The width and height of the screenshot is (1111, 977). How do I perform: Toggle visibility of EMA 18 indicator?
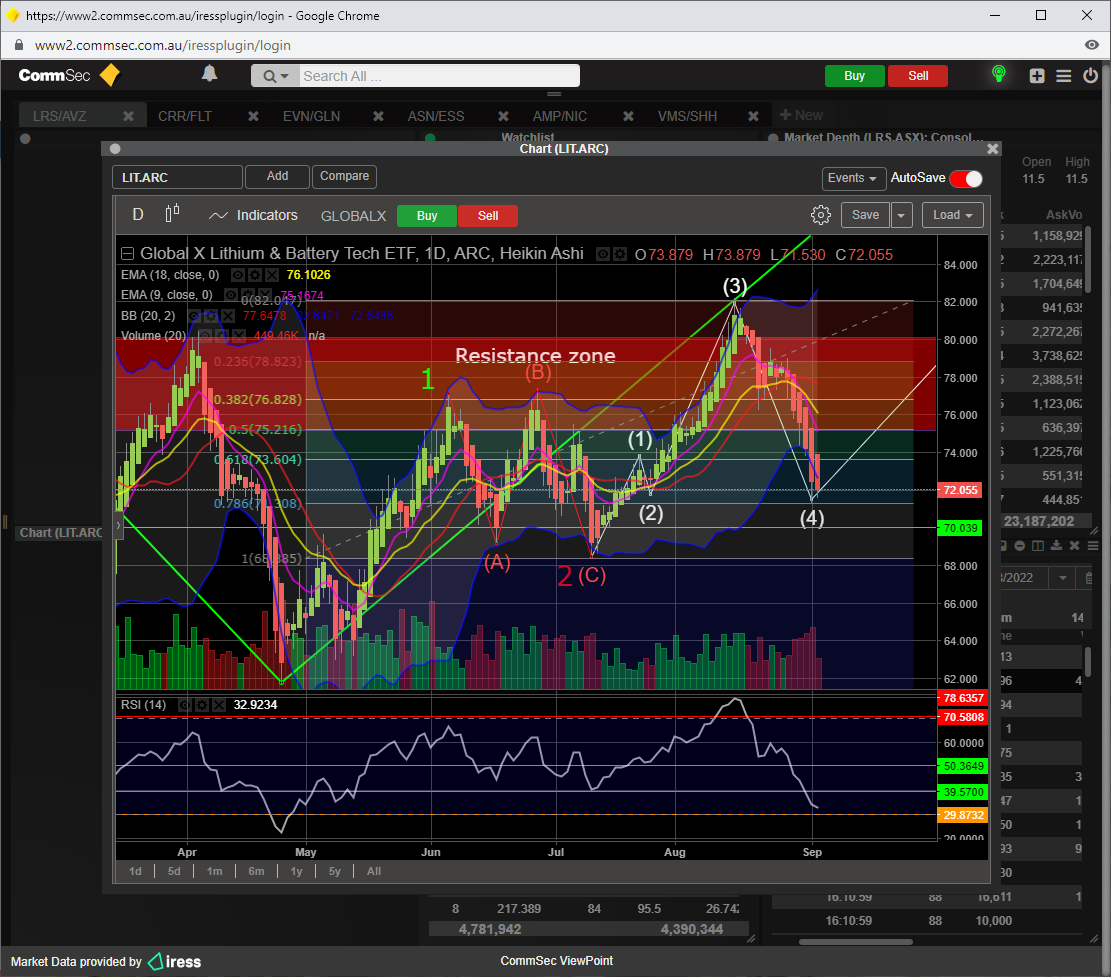point(238,275)
